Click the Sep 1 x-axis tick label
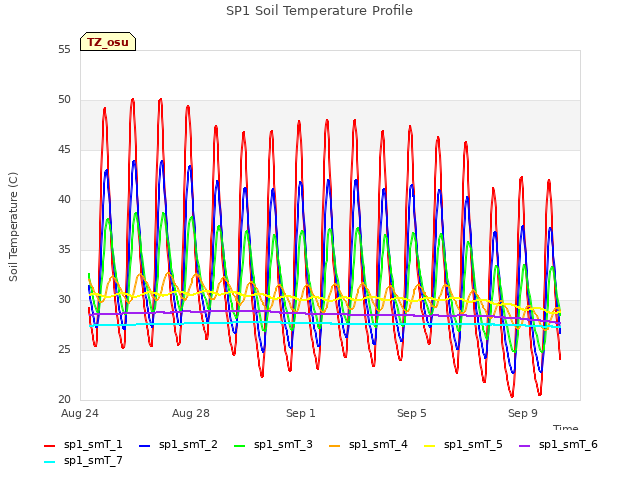Image resolution: width=640 pixels, height=480 pixels. [x=301, y=413]
